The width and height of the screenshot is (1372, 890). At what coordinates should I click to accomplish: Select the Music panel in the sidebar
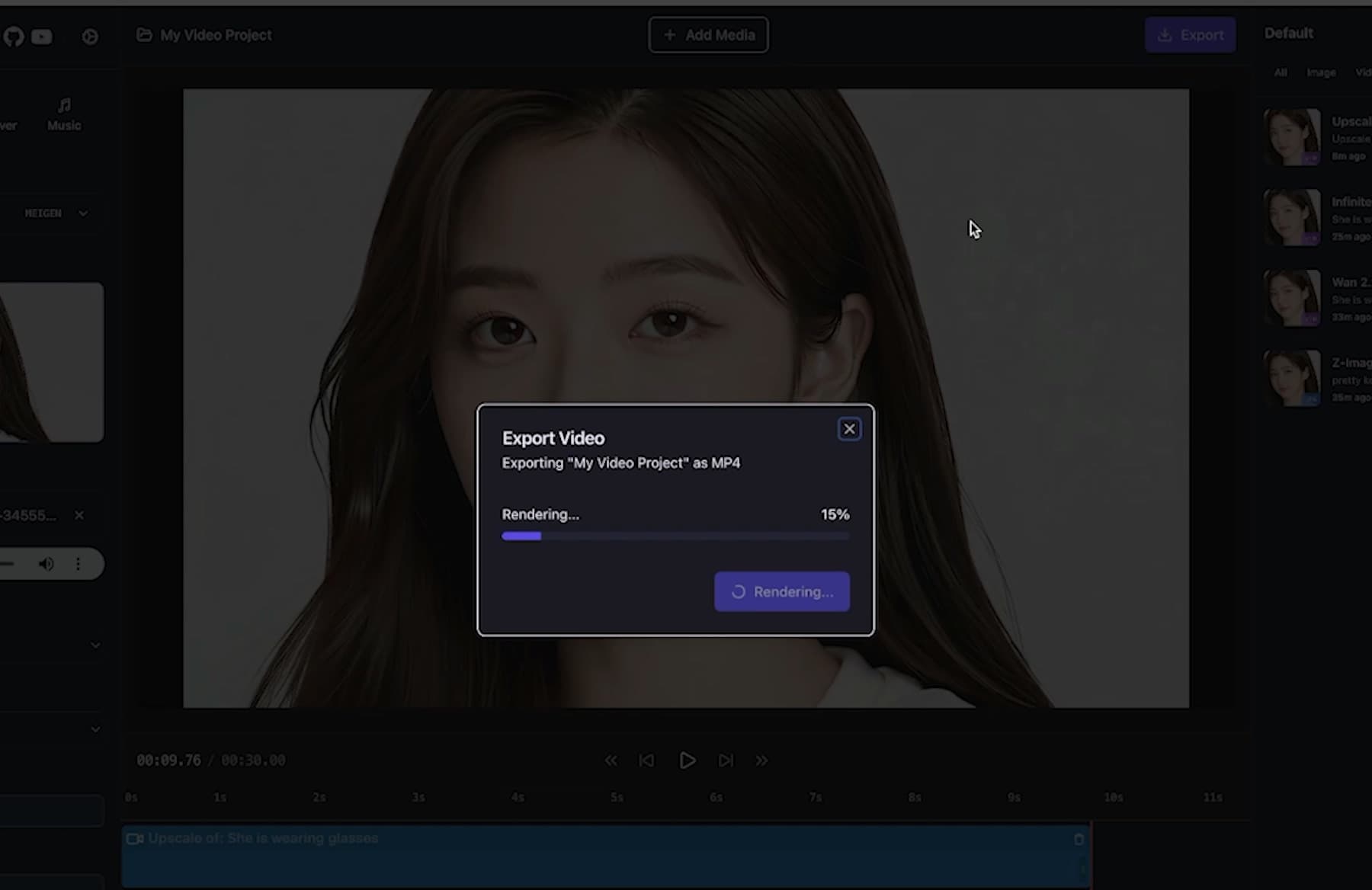point(63,113)
